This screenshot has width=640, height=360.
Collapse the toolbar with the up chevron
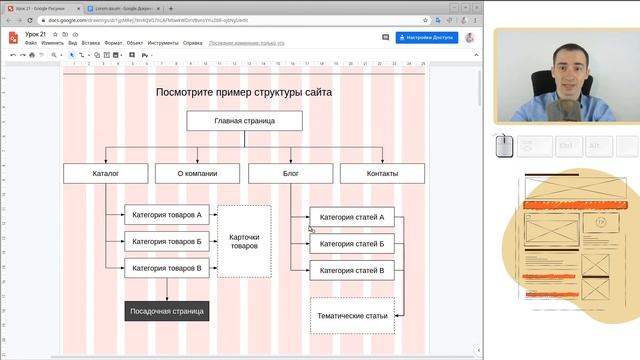[x=476, y=55]
